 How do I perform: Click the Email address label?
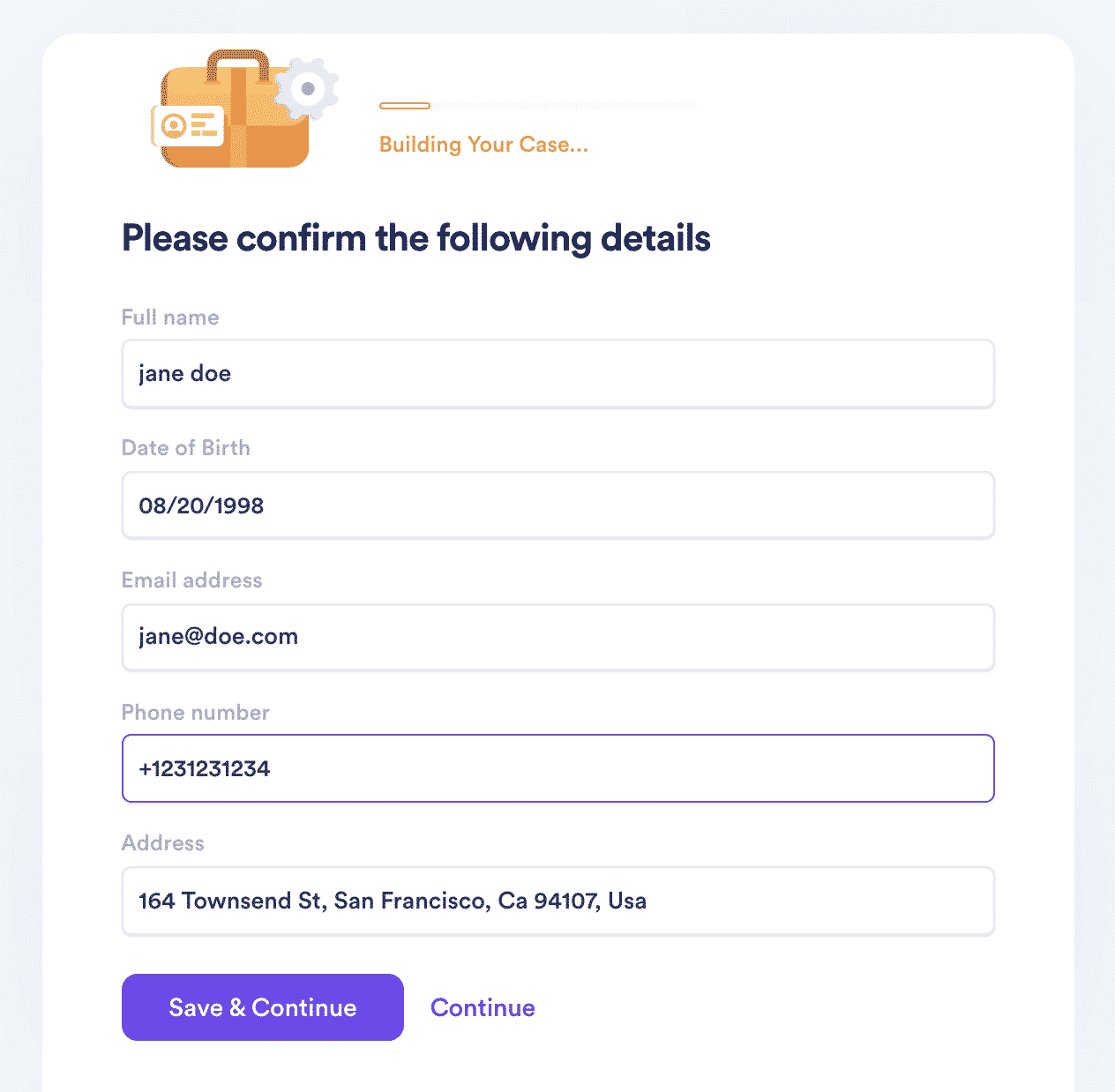tap(192, 580)
